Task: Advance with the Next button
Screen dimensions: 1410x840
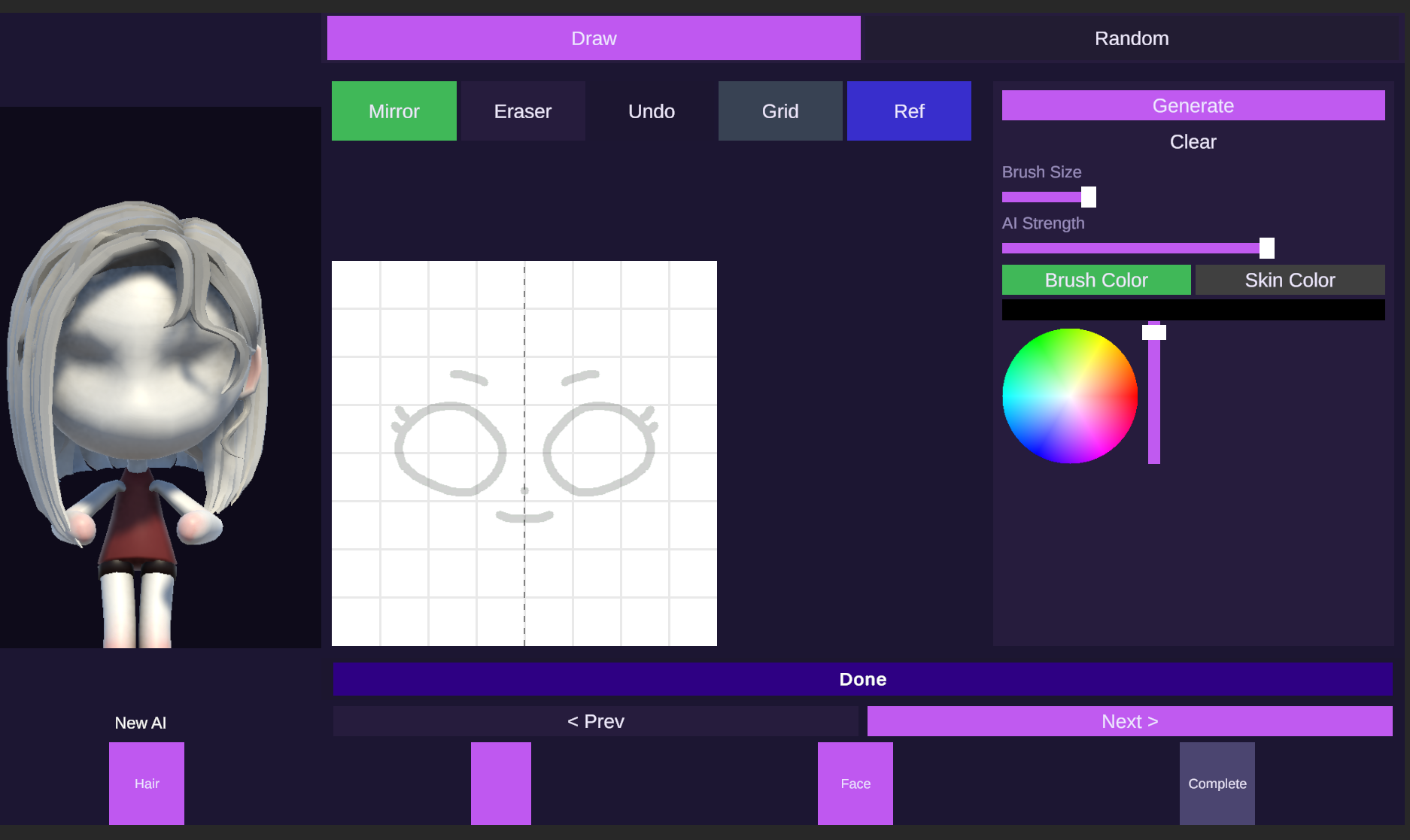Action: tap(1129, 721)
